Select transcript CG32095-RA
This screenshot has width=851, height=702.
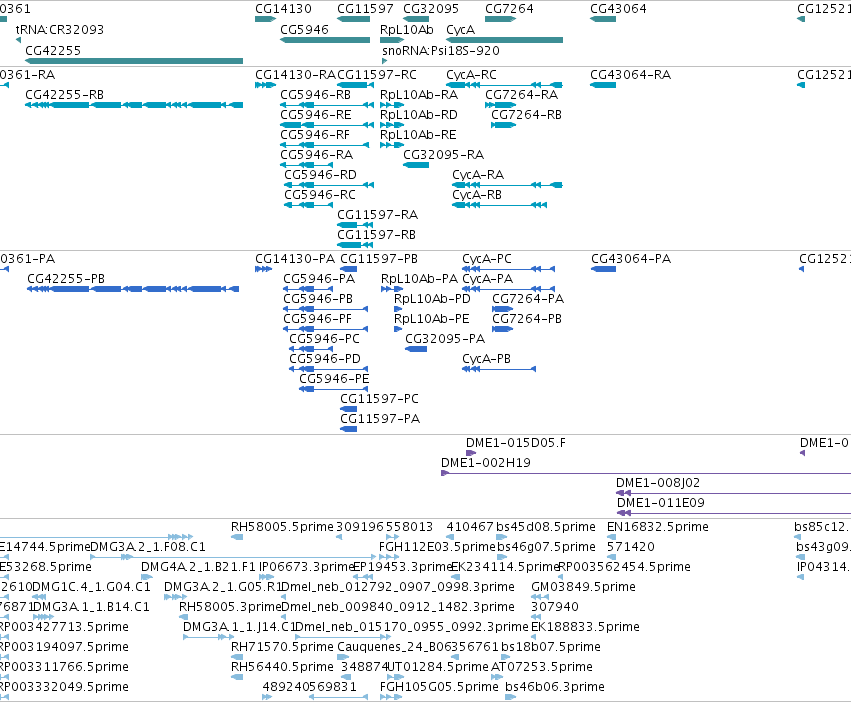416,165
